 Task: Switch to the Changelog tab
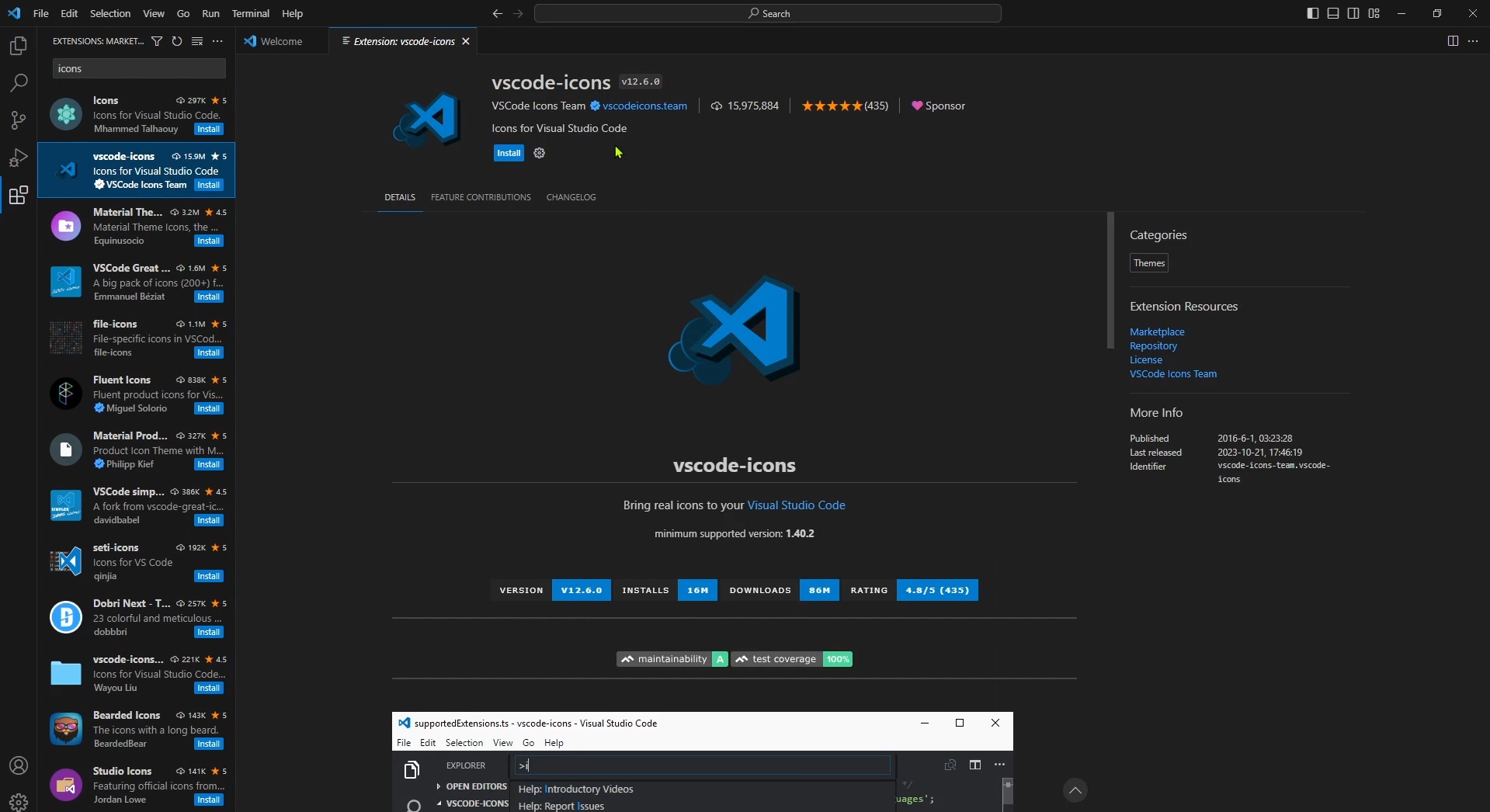[571, 197]
